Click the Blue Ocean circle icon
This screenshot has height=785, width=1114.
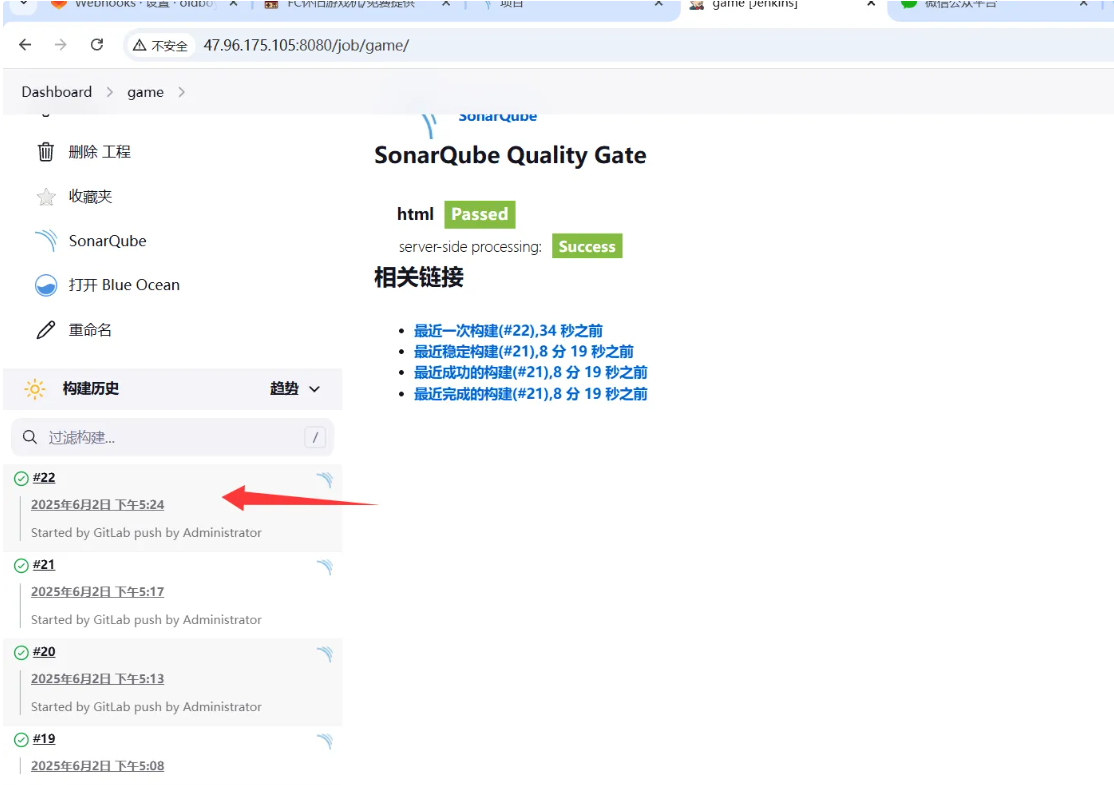pyautogui.click(x=45, y=285)
